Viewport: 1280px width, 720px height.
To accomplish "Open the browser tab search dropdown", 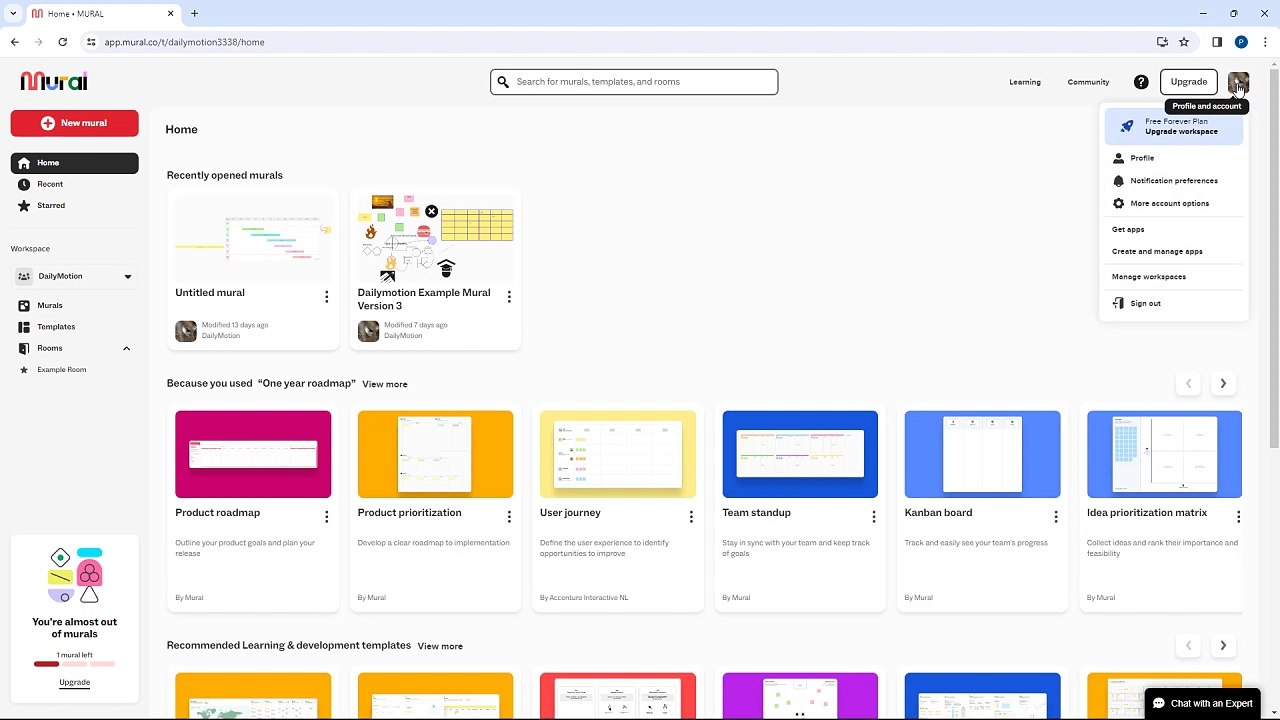I will point(12,14).
